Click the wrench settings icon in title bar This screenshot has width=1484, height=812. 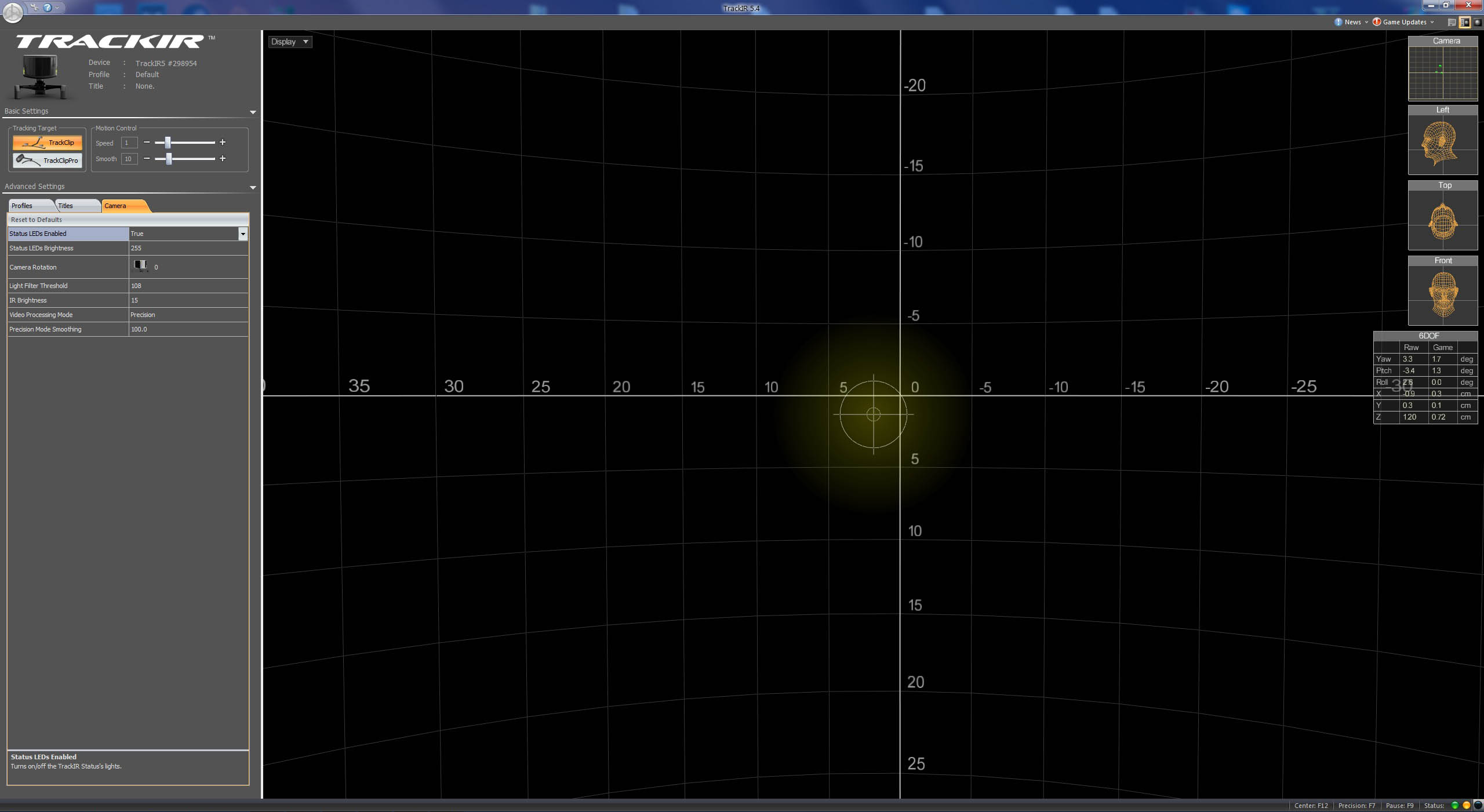click(35, 8)
